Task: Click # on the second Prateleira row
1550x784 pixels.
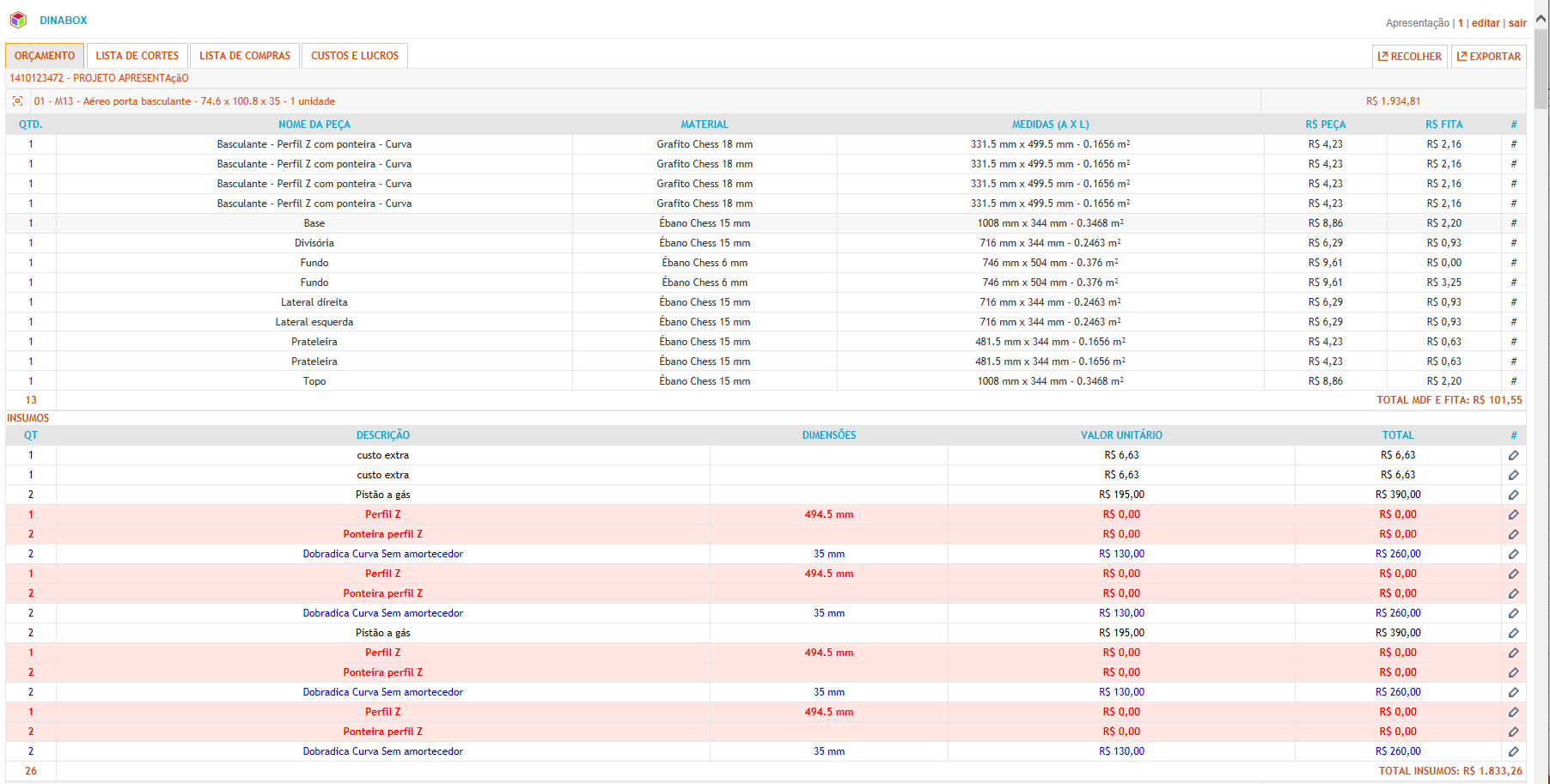Action: click(x=1513, y=362)
